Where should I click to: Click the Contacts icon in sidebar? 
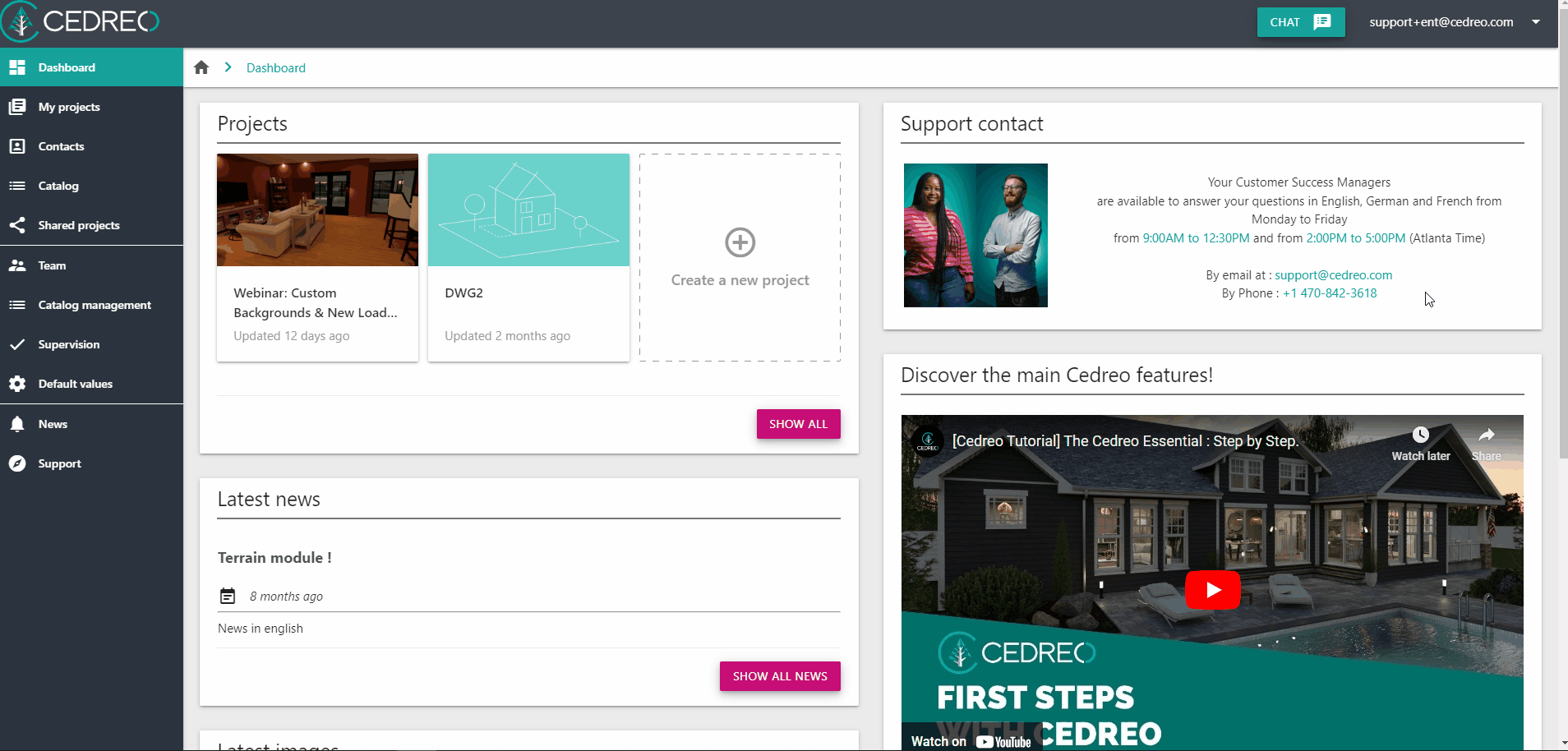17,146
